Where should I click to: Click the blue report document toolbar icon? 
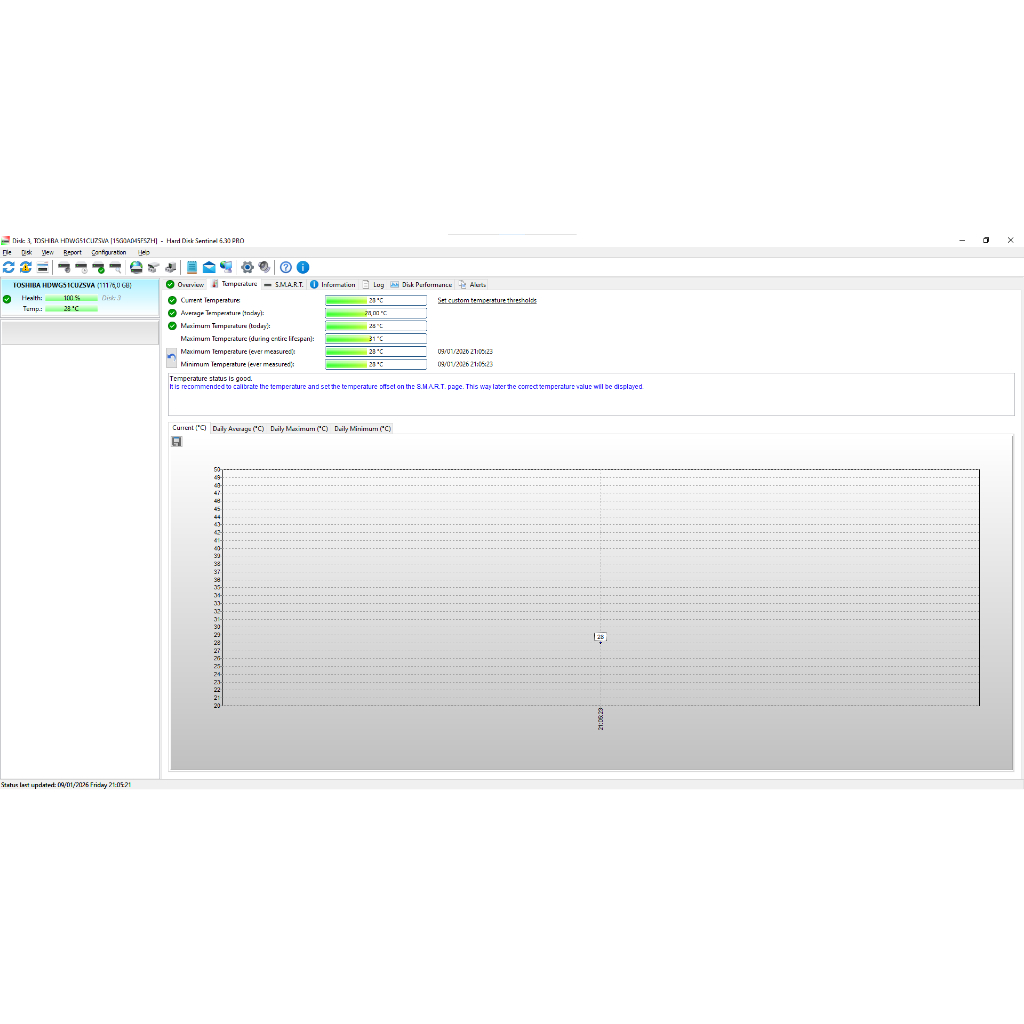coord(192,267)
